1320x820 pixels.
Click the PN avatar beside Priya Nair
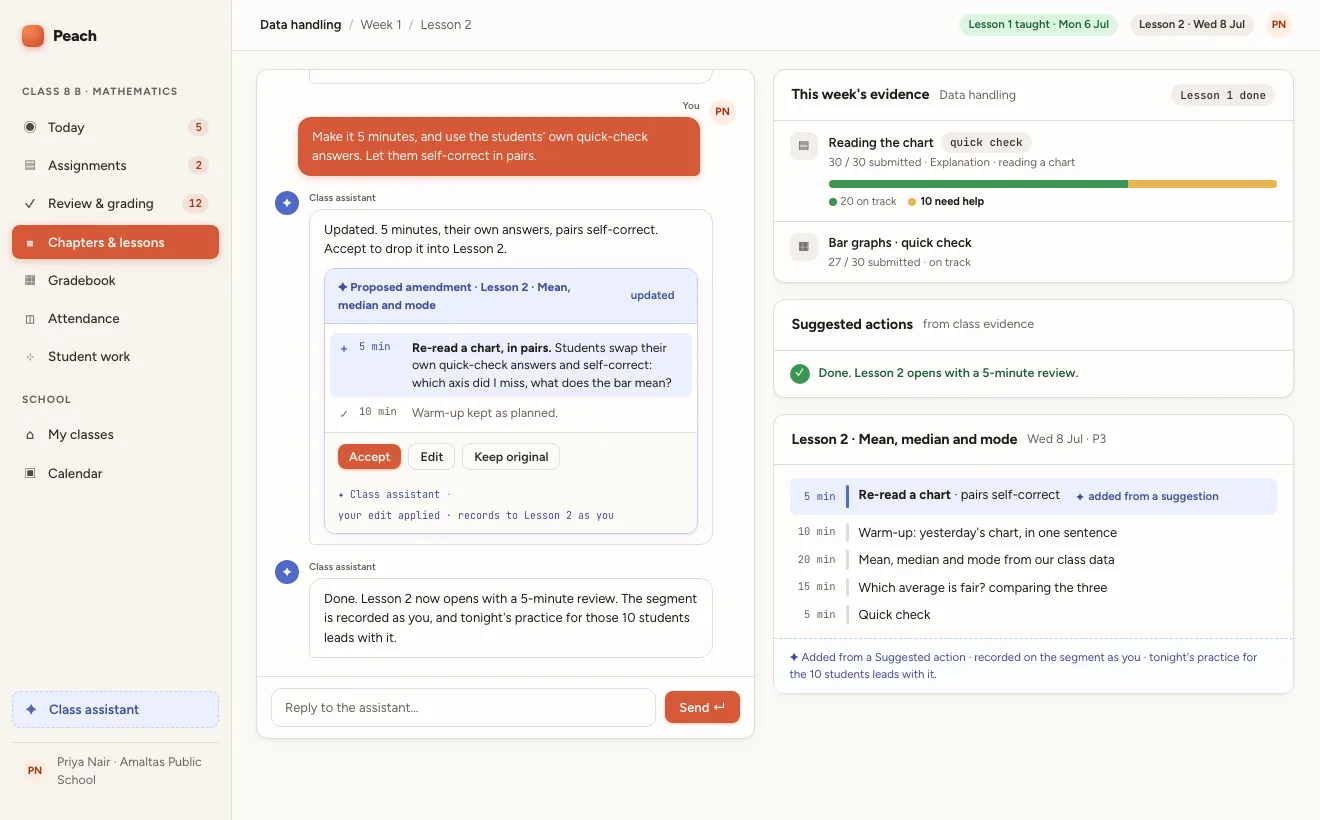point(35,771)
